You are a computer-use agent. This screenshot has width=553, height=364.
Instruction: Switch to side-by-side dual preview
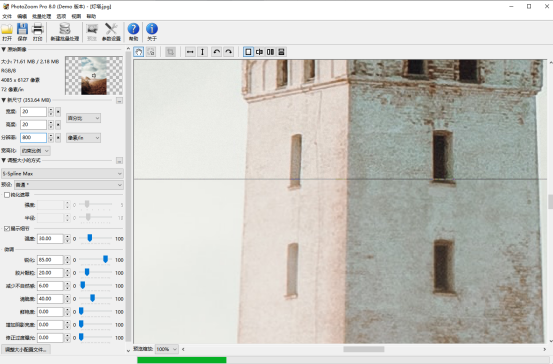tap(270, 52)
